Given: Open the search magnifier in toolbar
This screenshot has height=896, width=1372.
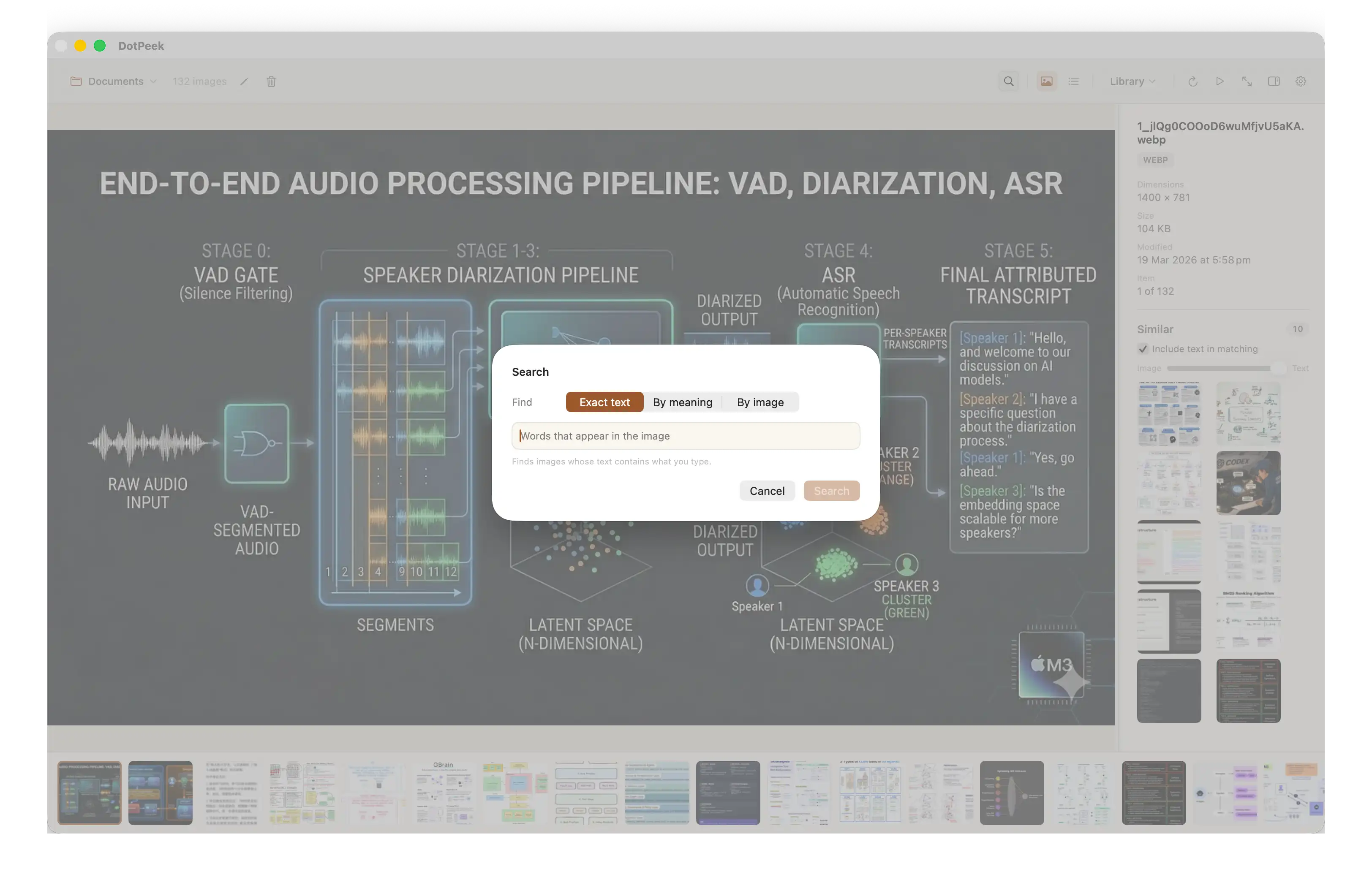Looking at the screenshot, I should pos(1008,81).
